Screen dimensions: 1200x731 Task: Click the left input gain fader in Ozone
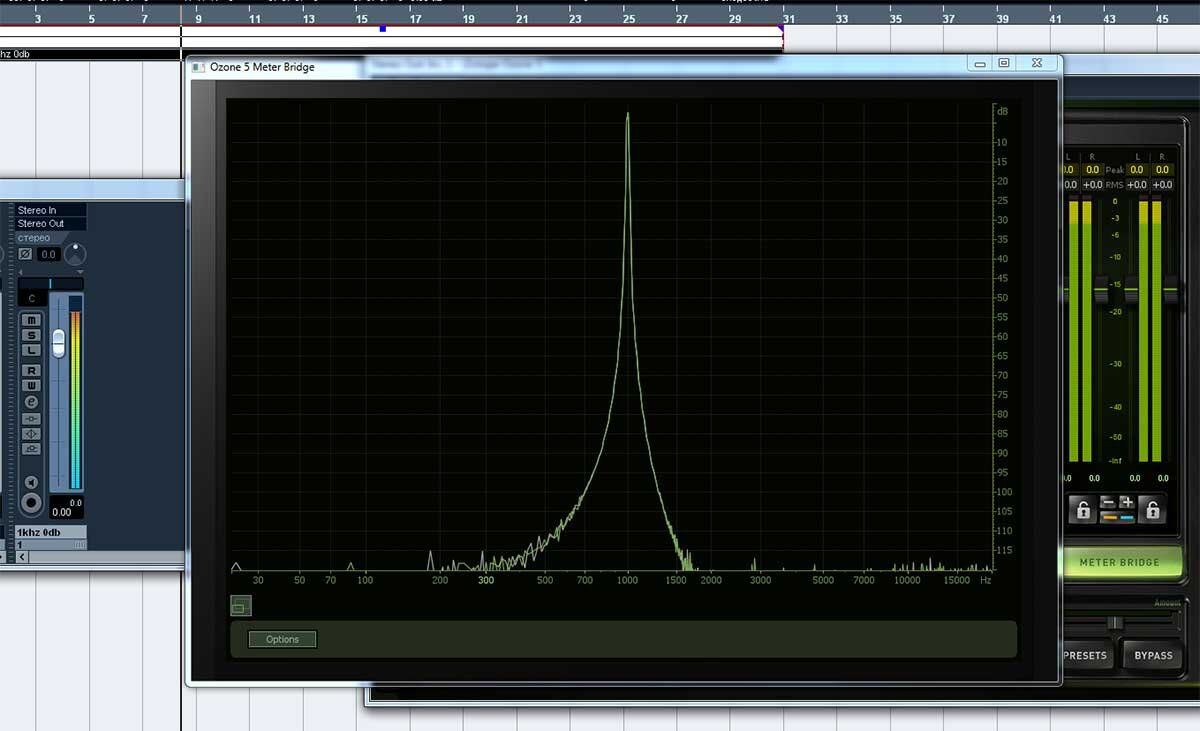click(1102, 289)
